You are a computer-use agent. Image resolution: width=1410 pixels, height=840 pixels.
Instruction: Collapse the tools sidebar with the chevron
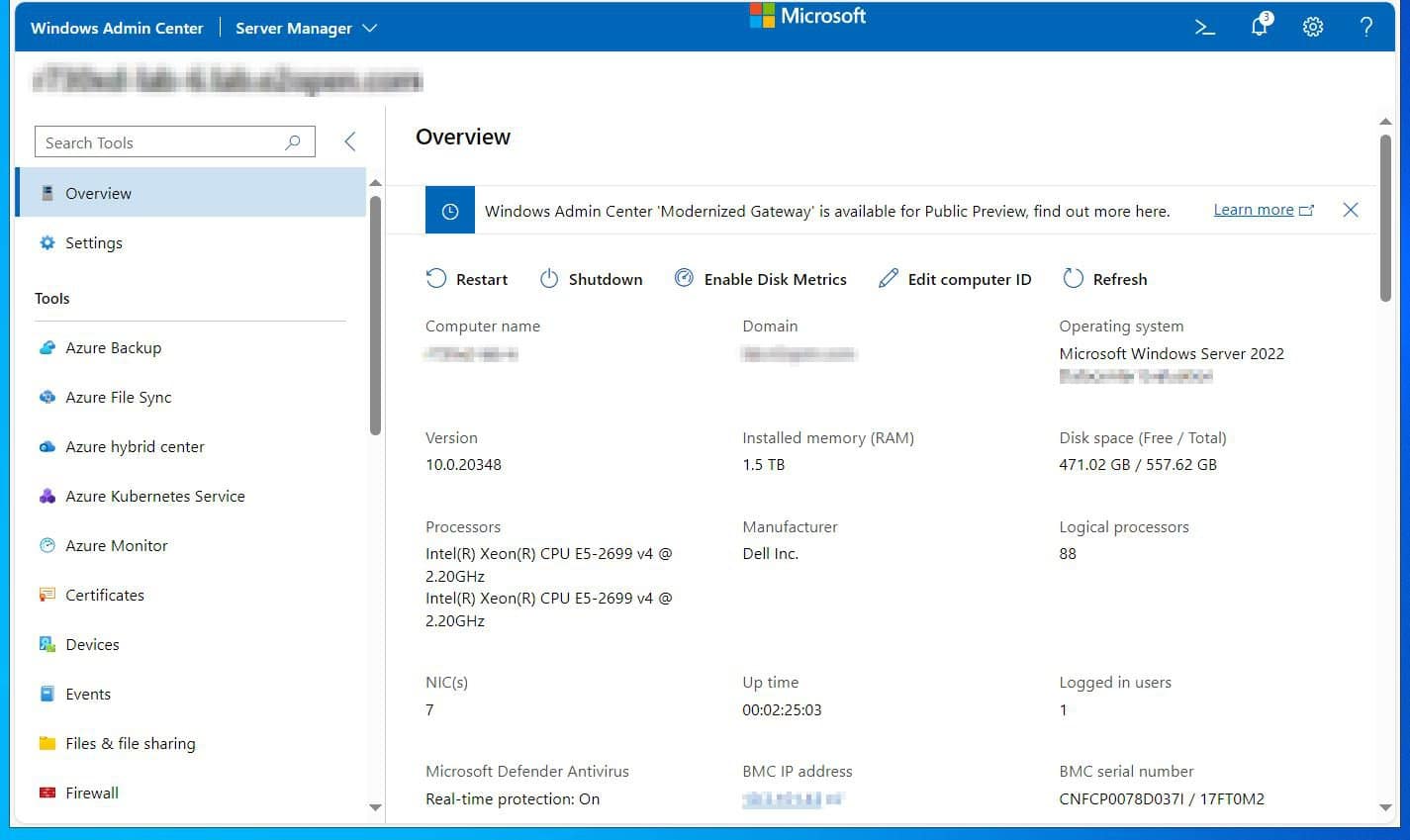[348, 140]
